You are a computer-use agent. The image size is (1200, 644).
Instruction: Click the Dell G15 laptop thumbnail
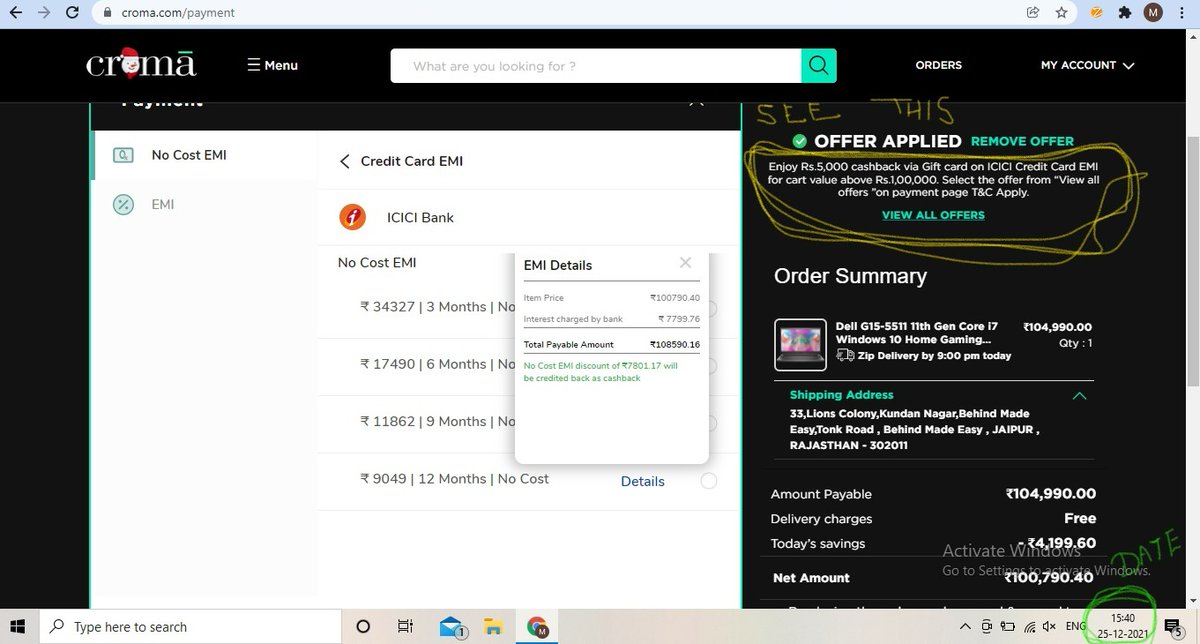[x=801, y=345]
